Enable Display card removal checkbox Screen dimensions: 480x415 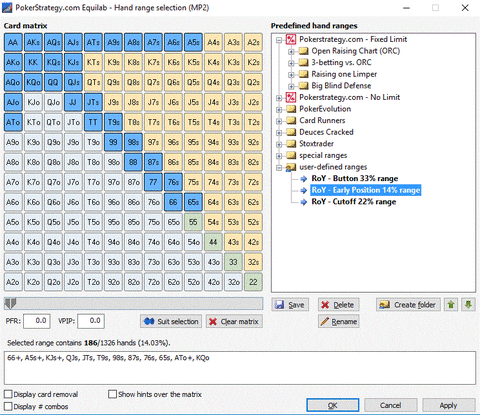click(x=8, y=394)
